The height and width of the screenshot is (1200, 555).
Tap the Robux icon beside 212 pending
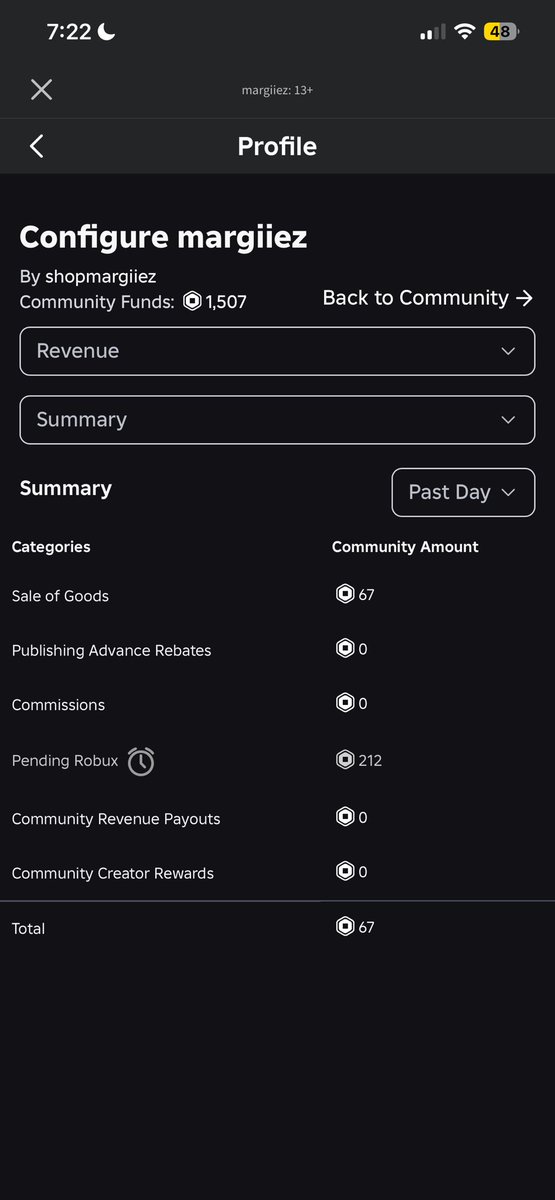345,761
